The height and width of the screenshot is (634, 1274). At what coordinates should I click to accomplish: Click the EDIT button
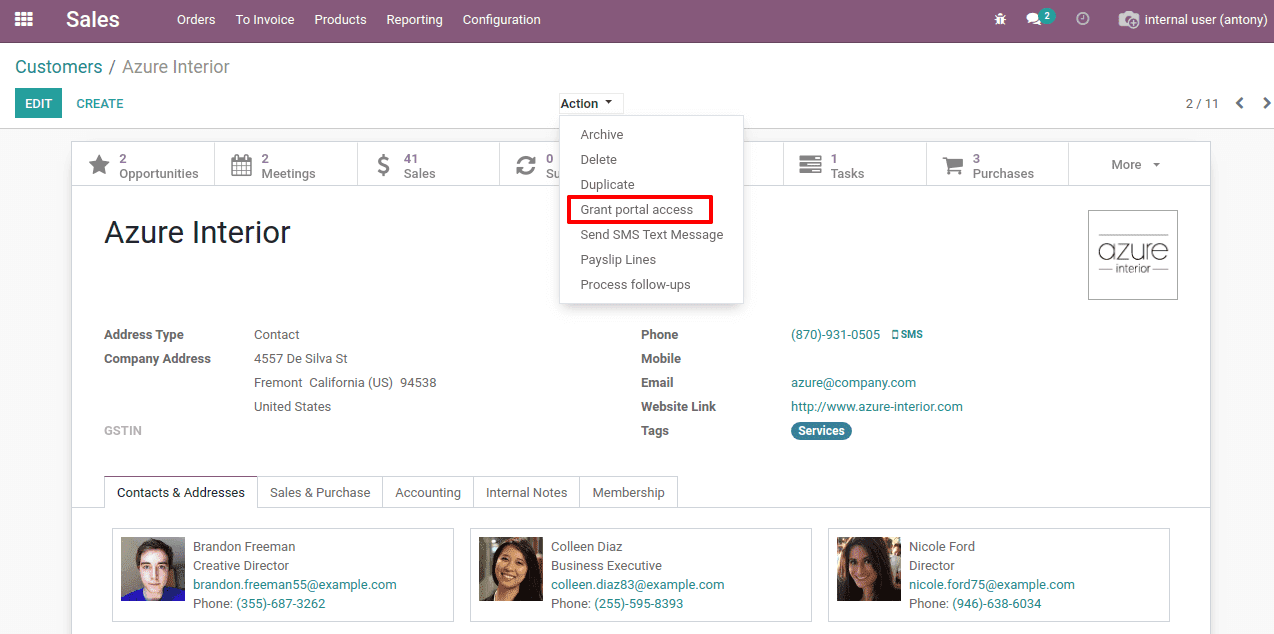[38, 103]
